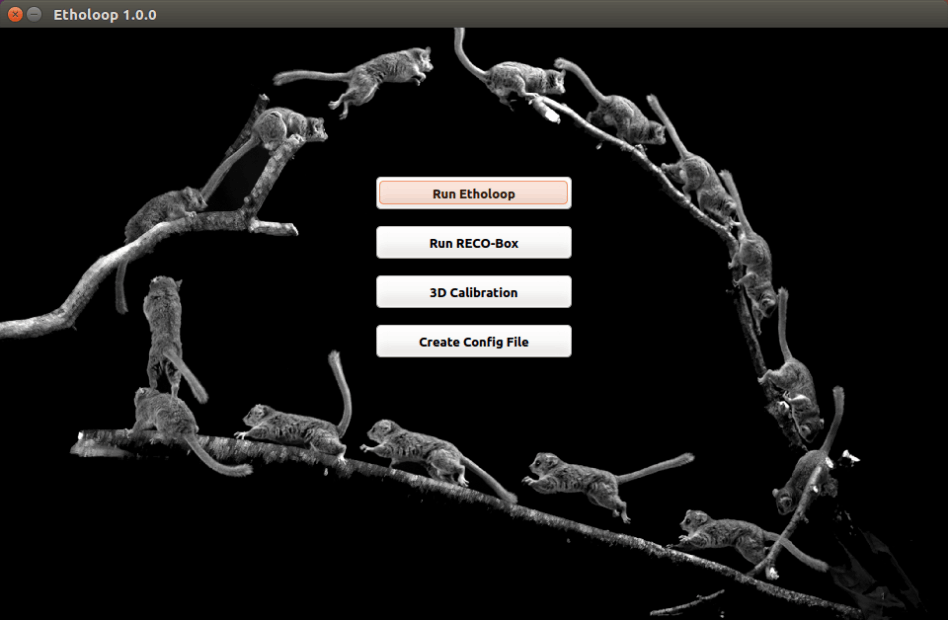
Task: Click the leftmost lemur on the lower branch
Action: coord(165,415)
